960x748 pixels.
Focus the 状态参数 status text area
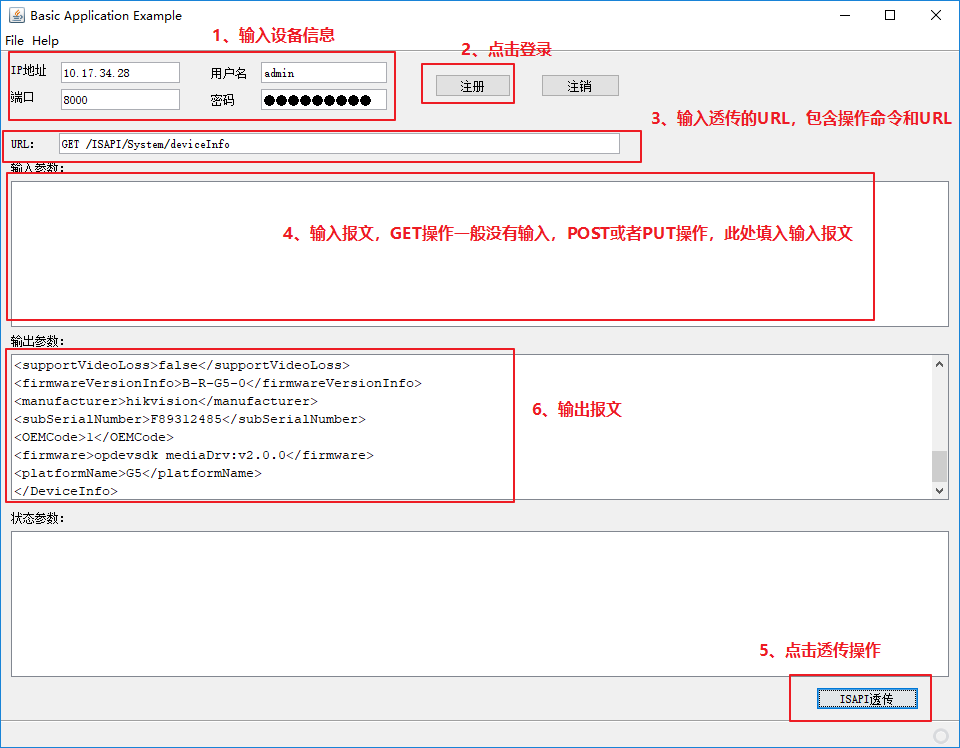tap(479, 603)
